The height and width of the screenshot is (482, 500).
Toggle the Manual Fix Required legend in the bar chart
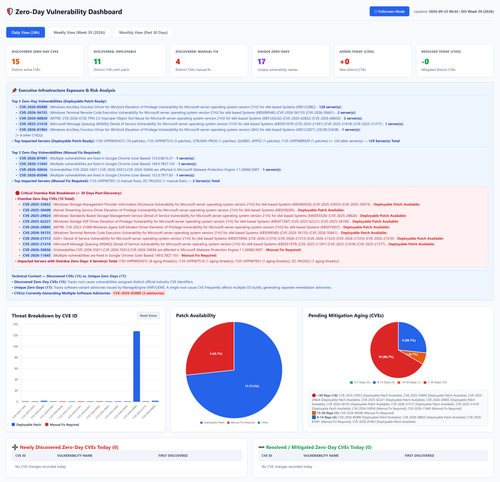[62, 425]
